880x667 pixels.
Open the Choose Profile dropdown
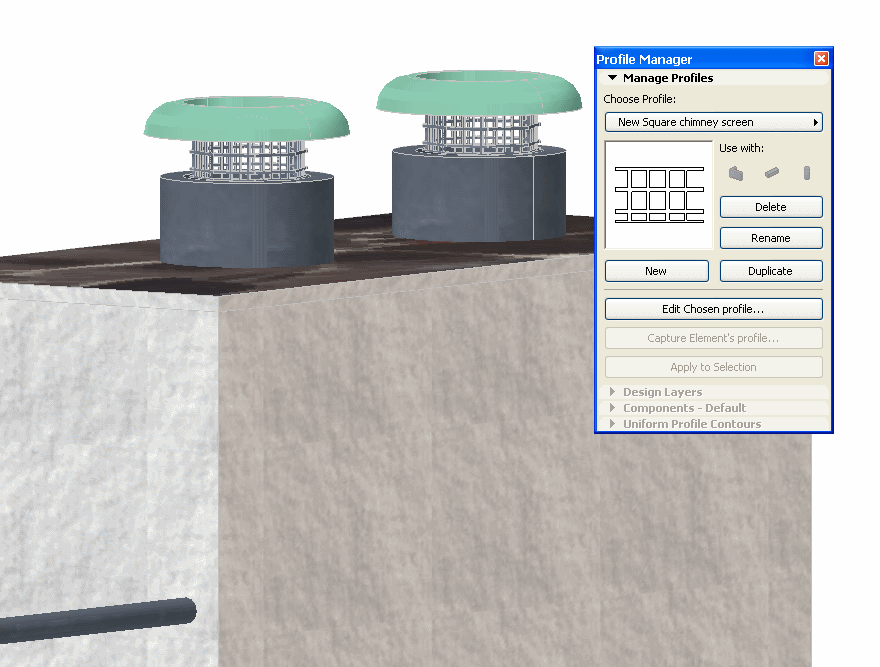click(x=814, y=121)
